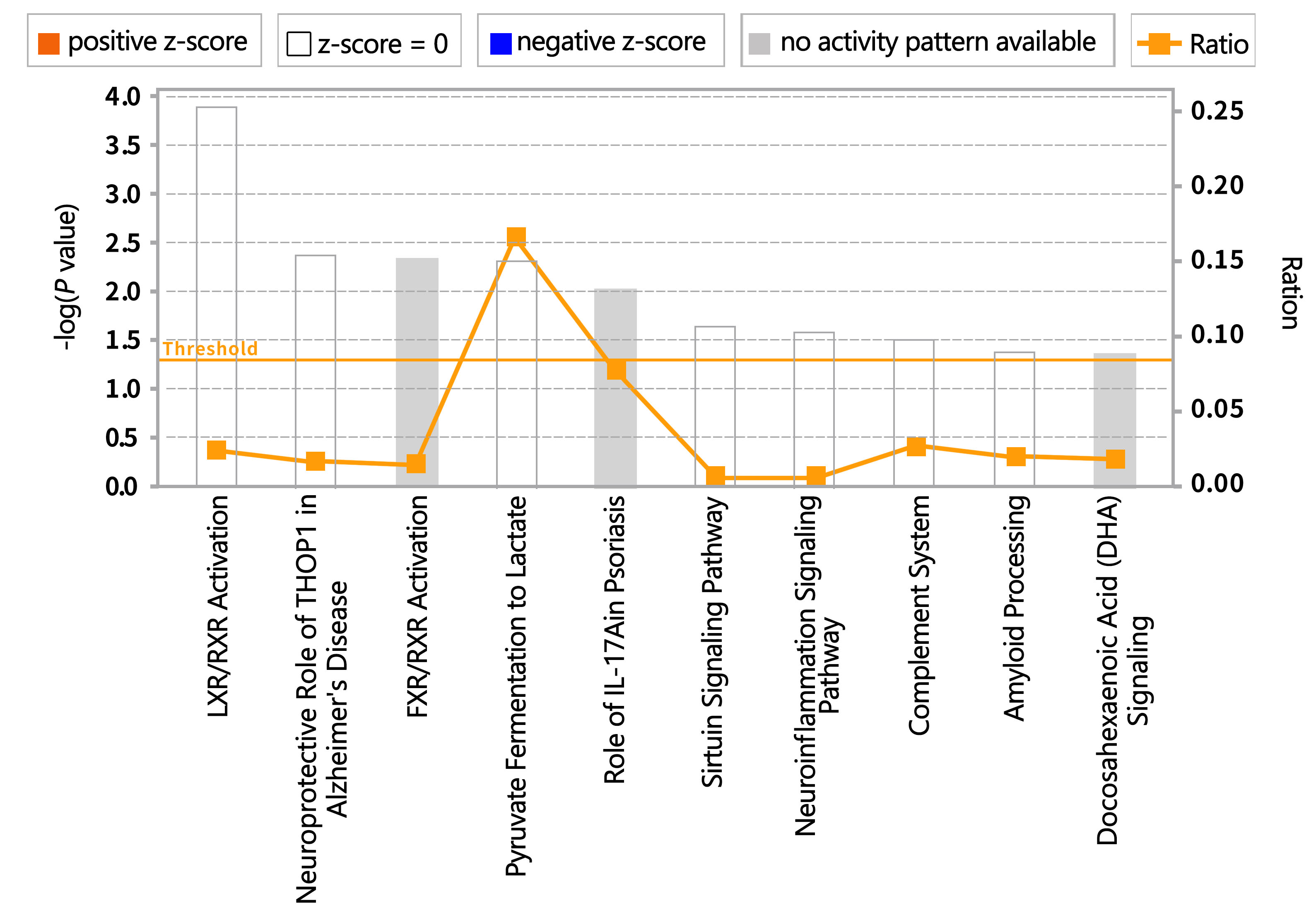Screen dimensions: 1316x915
Task: Click the orange Threshold label
Action: [x=210, y=348]
